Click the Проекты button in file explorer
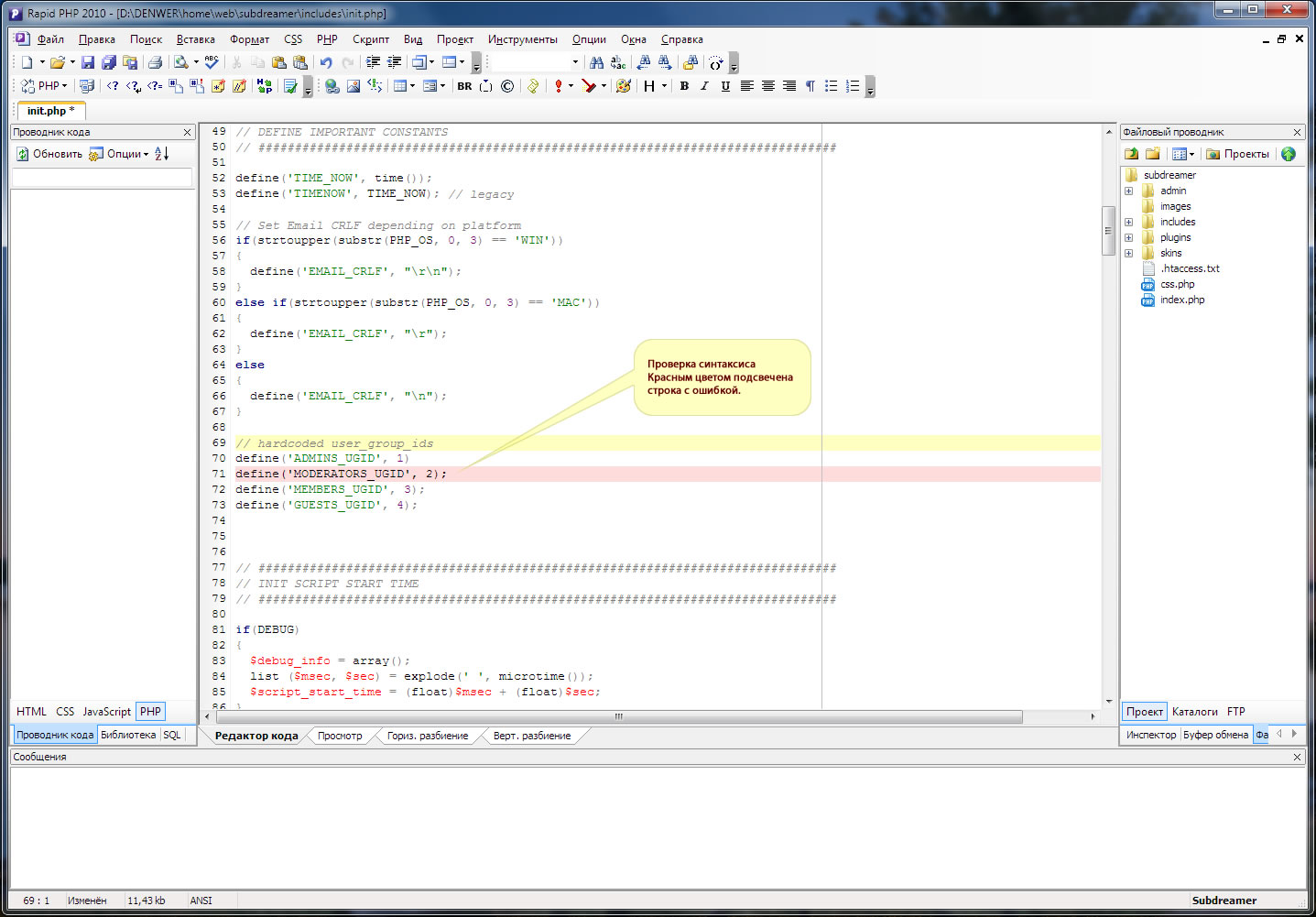Screen dimensions: 1316x917 click(1237, 154)
